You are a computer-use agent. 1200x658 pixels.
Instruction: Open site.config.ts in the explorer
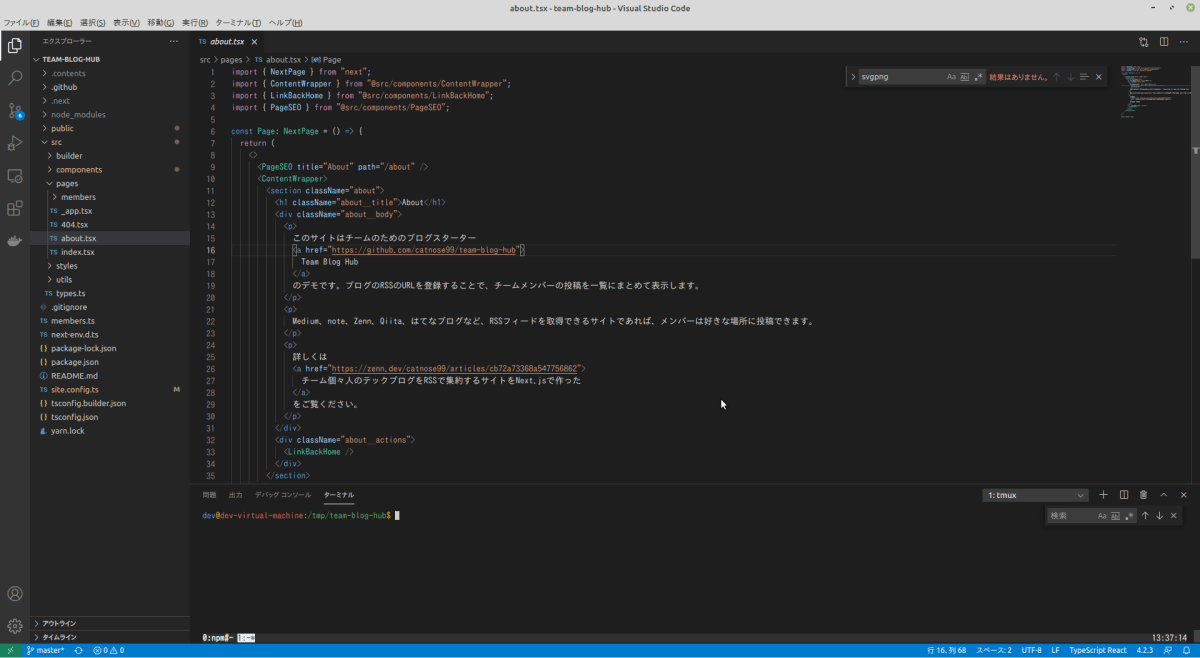(110, 389)
